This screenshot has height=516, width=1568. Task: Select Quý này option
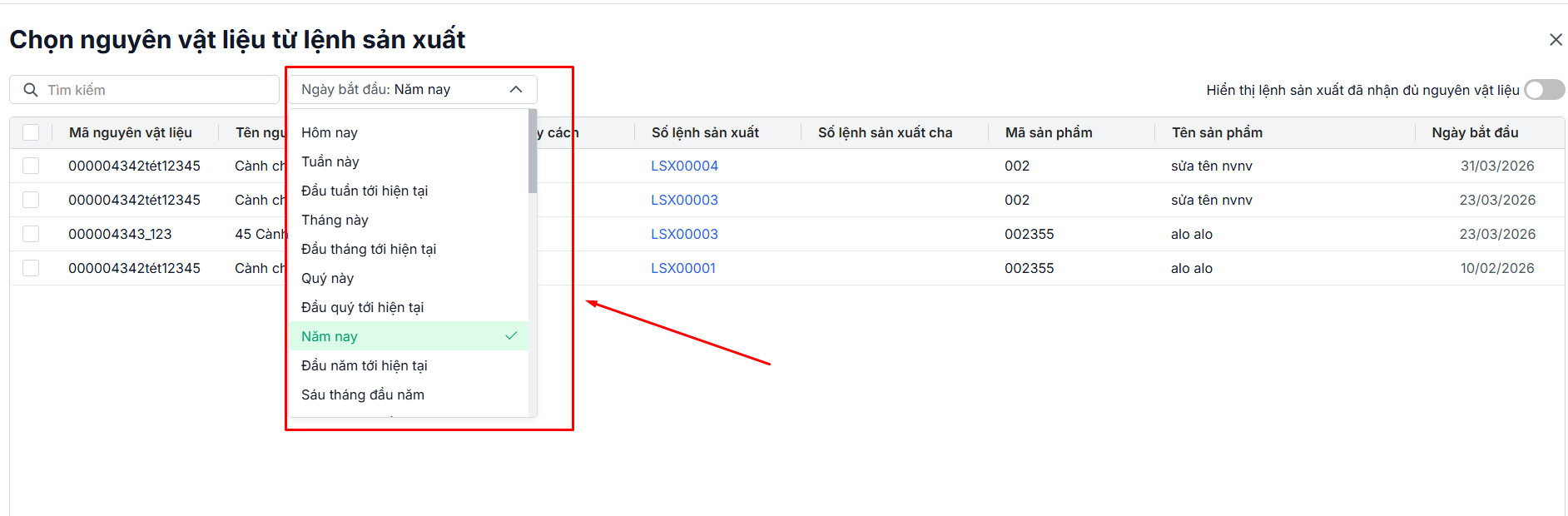409,278
